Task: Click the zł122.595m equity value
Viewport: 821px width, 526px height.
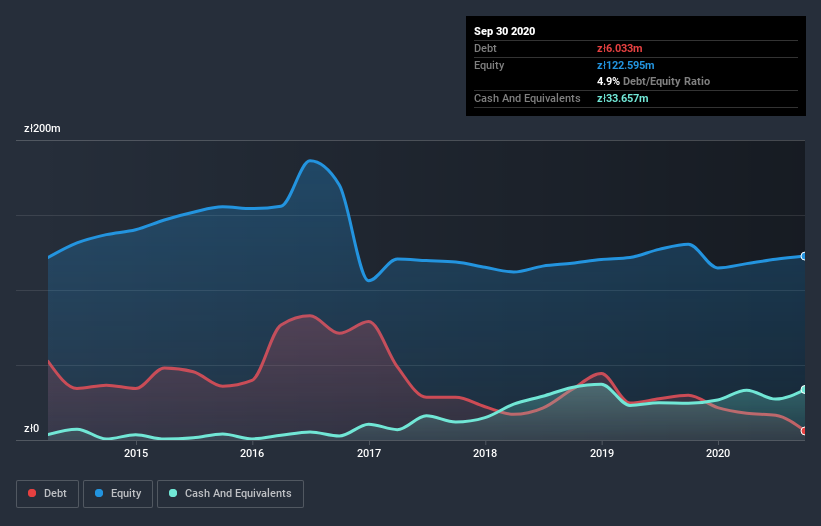Action: [x=626, y=65]
